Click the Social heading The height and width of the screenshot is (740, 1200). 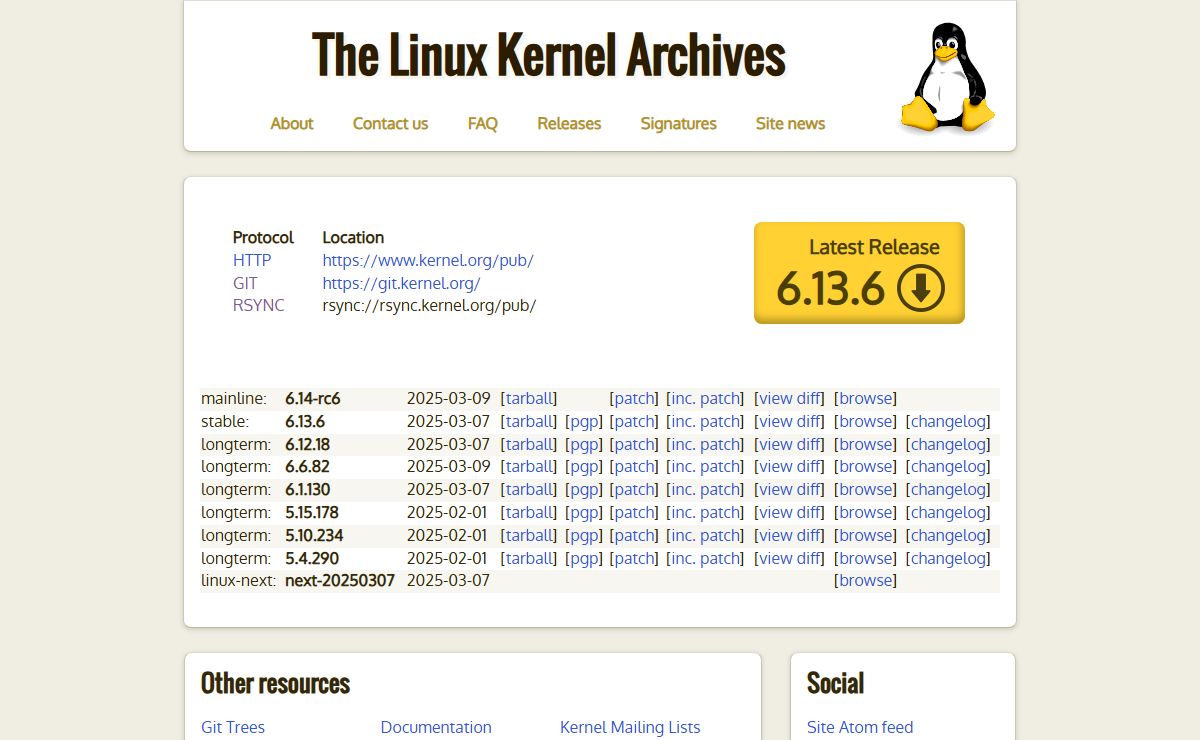pos(835,683)
